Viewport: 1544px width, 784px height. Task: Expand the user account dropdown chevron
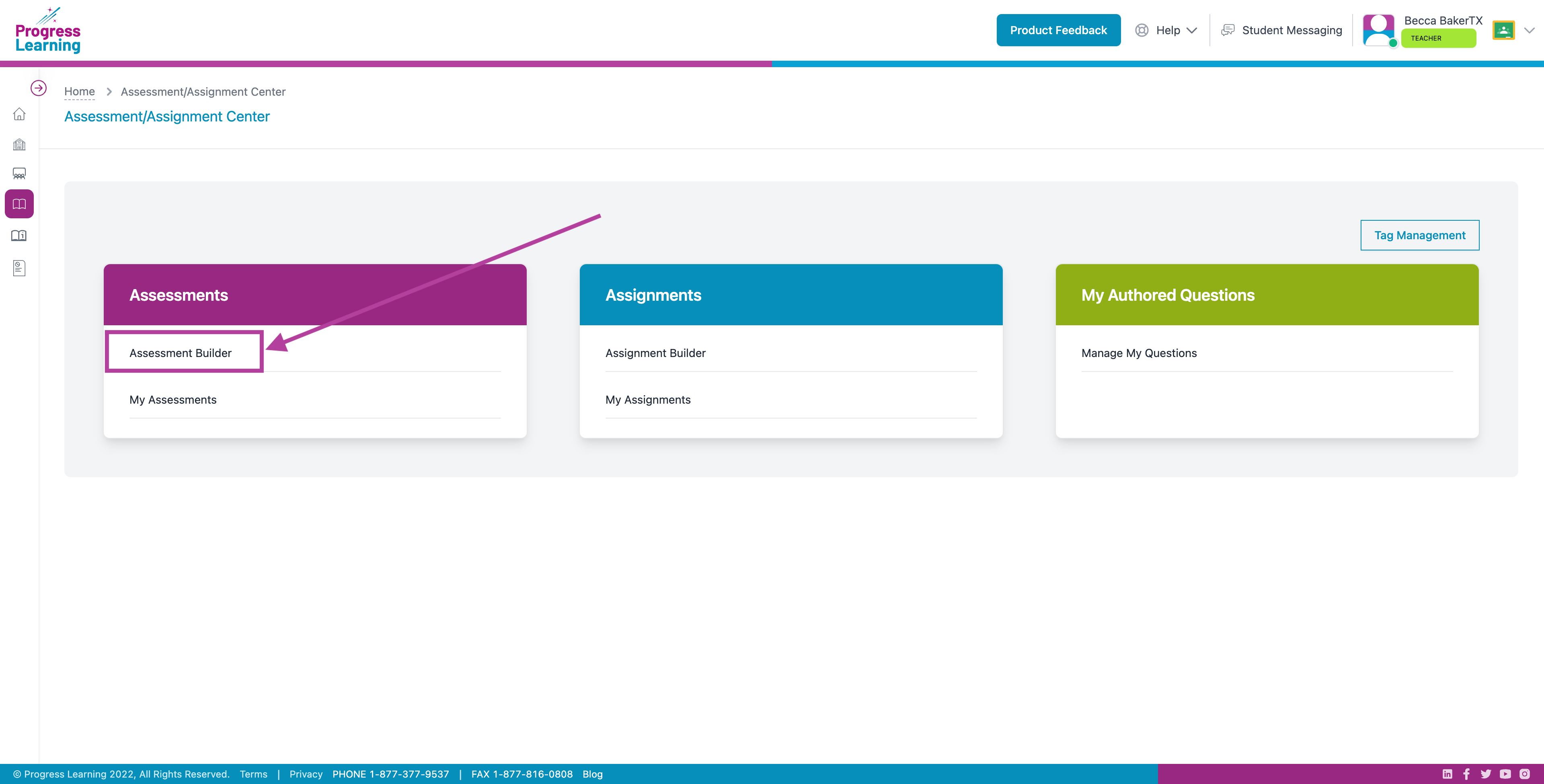tap(1529, 31)
